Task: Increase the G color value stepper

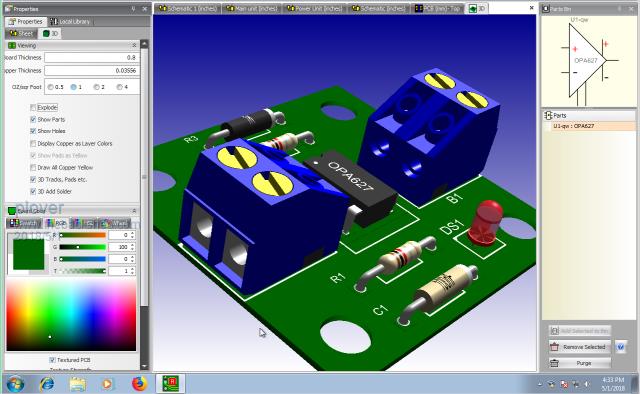Action: click(132, 245)
